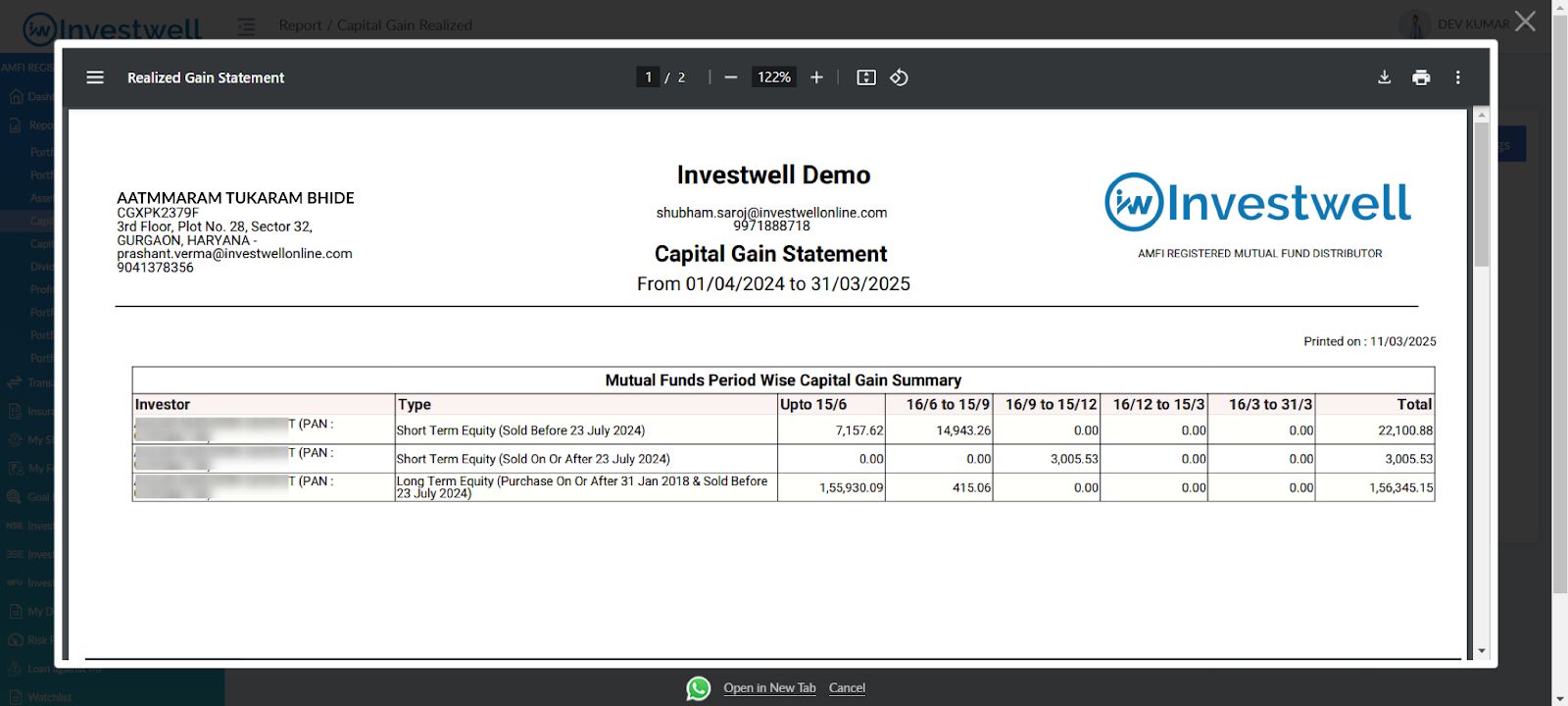Close the PDF preview overlay

1526,22
